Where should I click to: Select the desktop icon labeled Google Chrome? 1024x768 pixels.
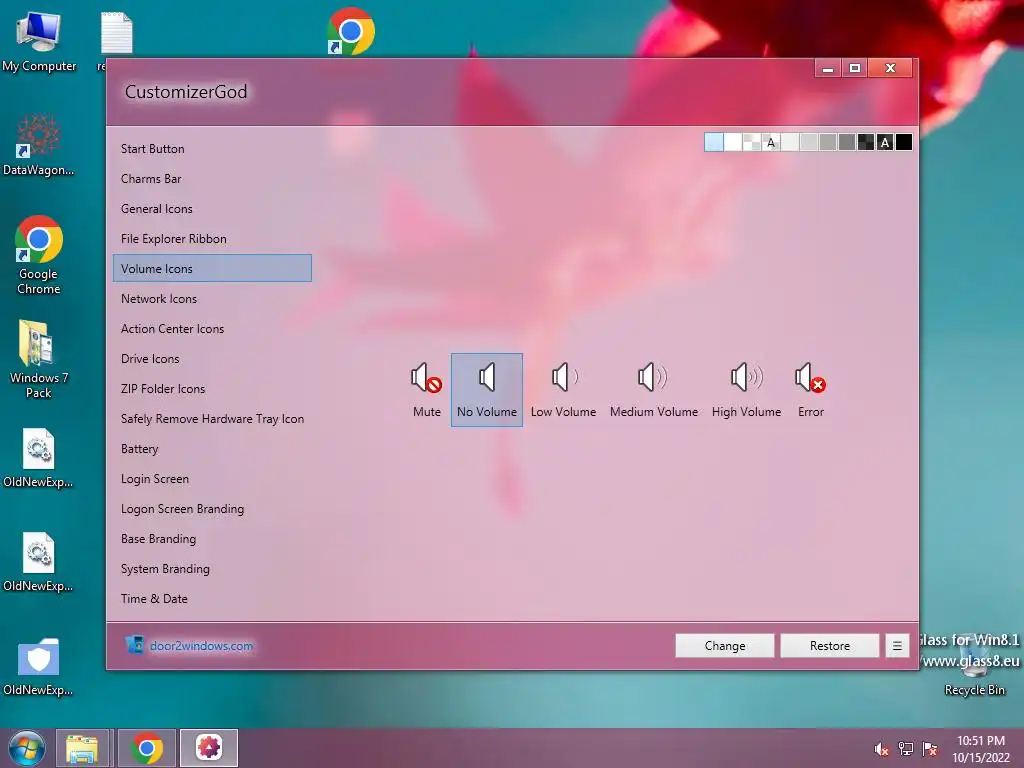coord(39,255)
